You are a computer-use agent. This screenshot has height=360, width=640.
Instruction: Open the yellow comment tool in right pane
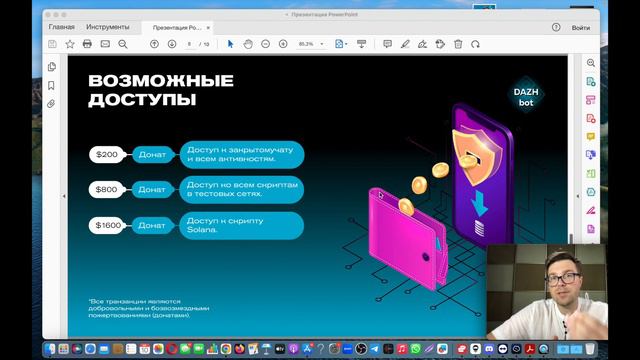tap(591, 137)
